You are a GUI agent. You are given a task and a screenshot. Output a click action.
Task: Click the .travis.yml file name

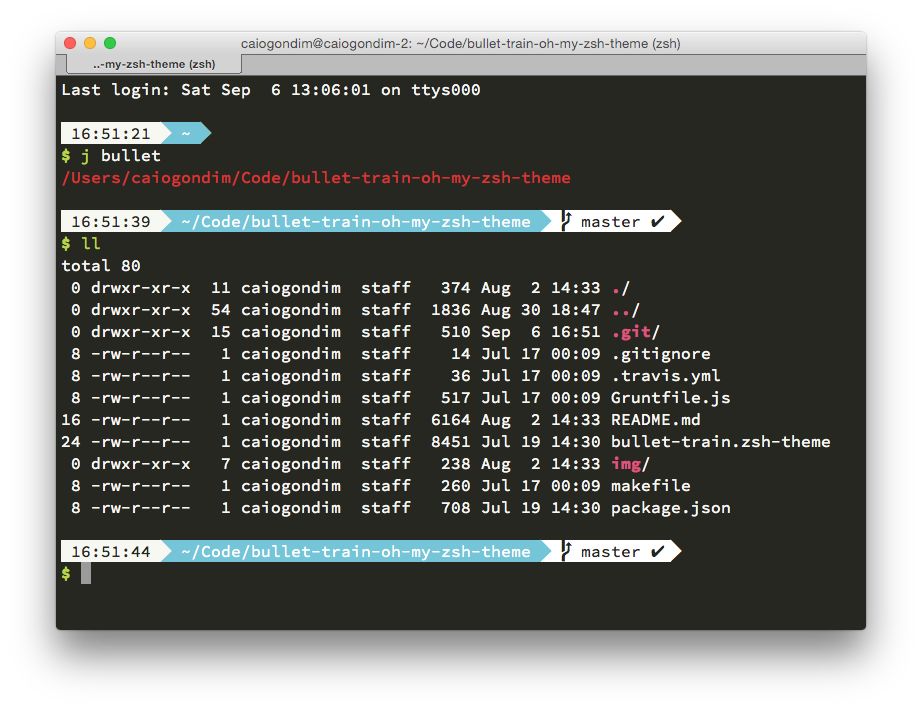[x=665, y=376]
